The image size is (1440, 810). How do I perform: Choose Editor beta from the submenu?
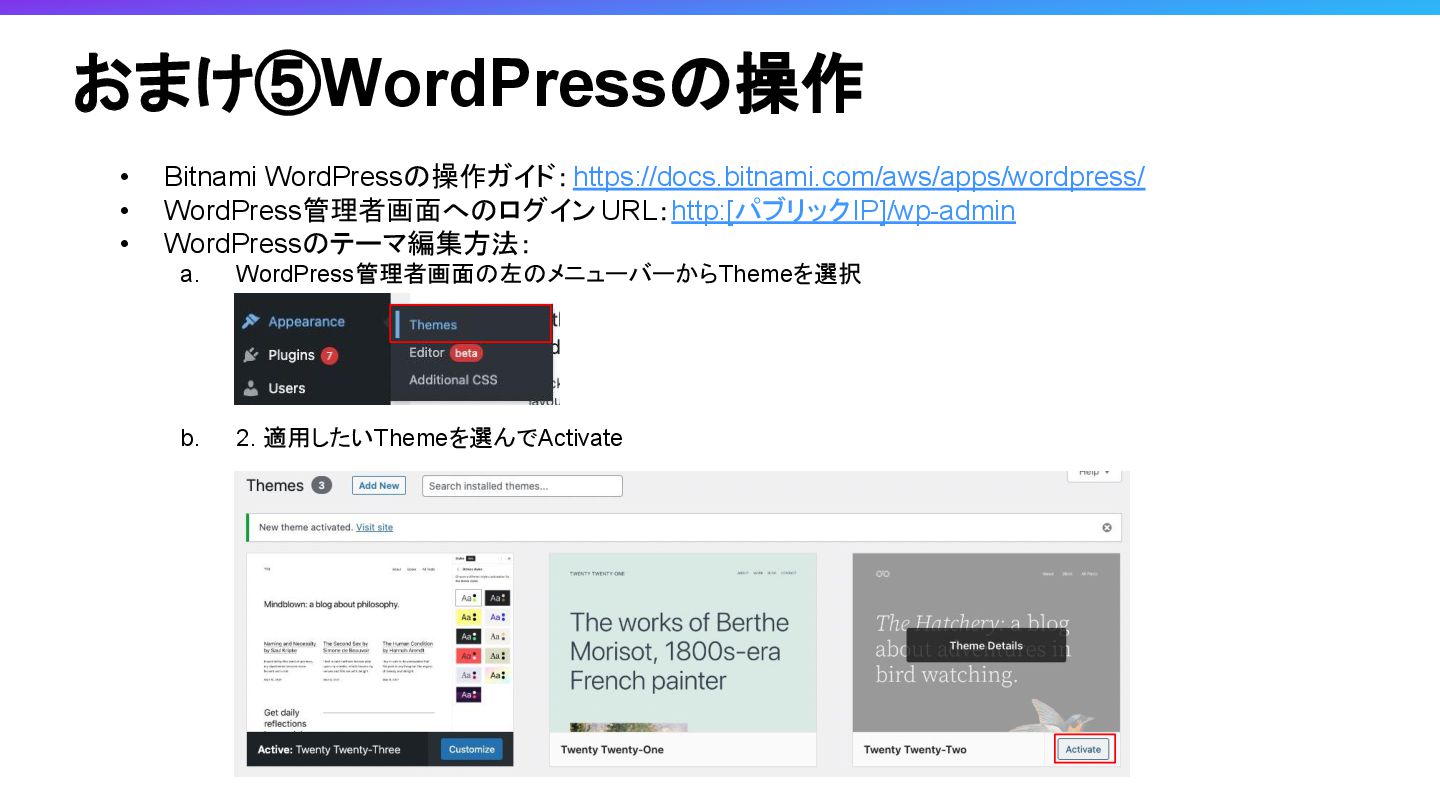pyautogui.click(x=445, y=352)
